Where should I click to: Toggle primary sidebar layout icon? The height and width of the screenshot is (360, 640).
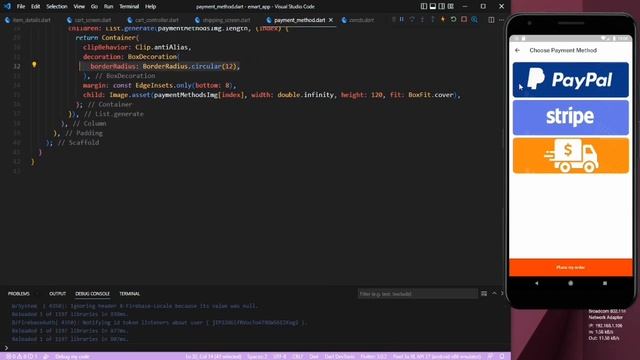pos(424,7)
